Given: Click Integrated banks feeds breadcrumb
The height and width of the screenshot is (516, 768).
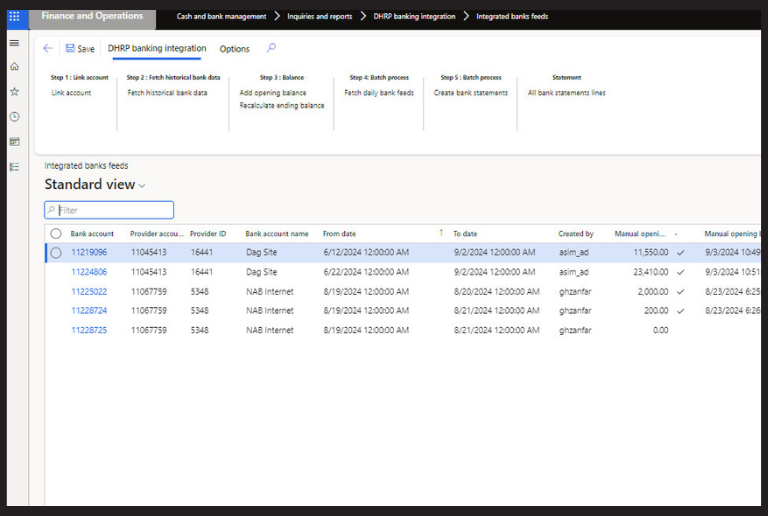Looking at the screenshot, I should pyautogui.click(x=512, y=16).
